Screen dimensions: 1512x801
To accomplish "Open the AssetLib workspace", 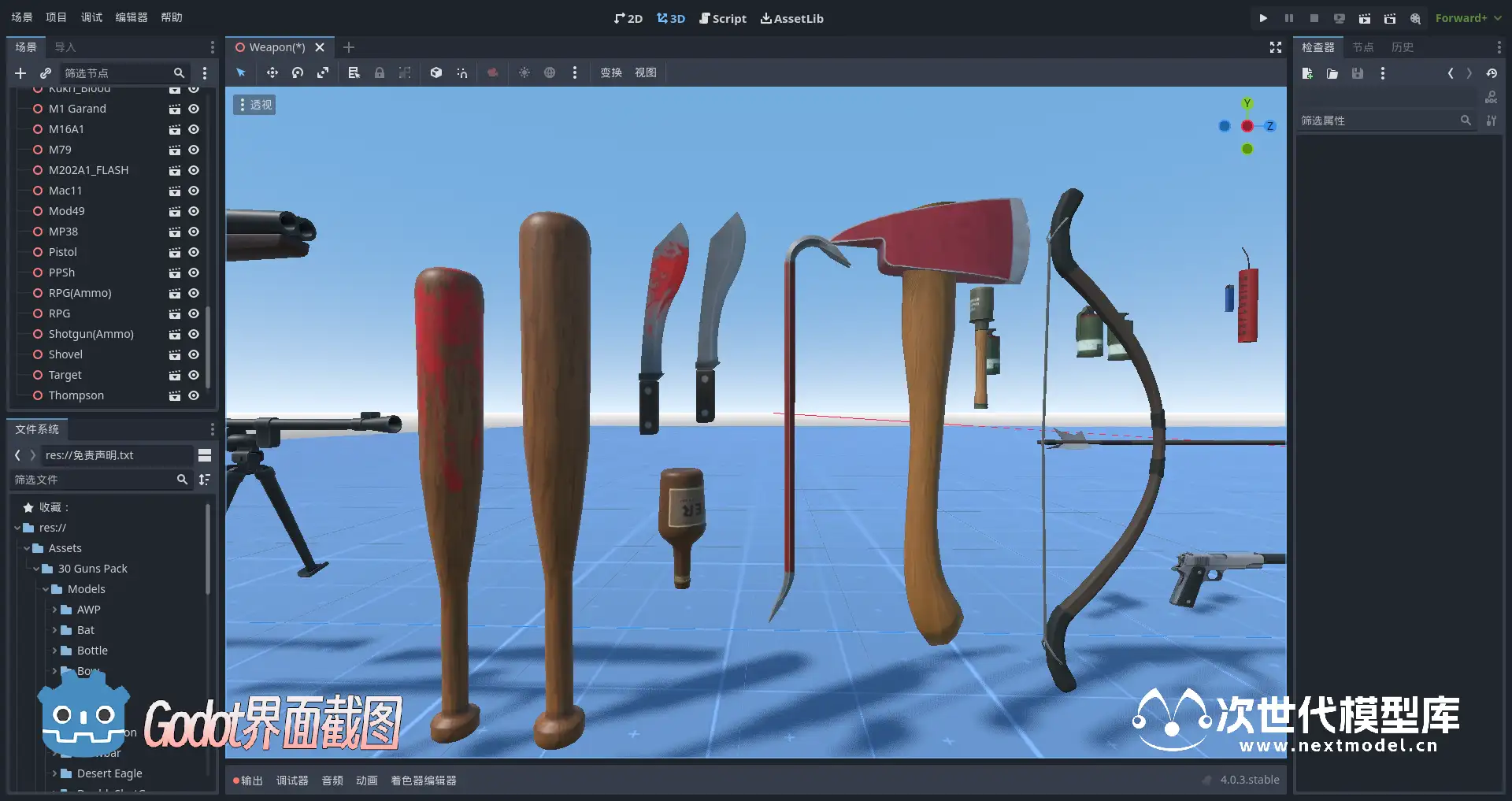I will 791,18.
